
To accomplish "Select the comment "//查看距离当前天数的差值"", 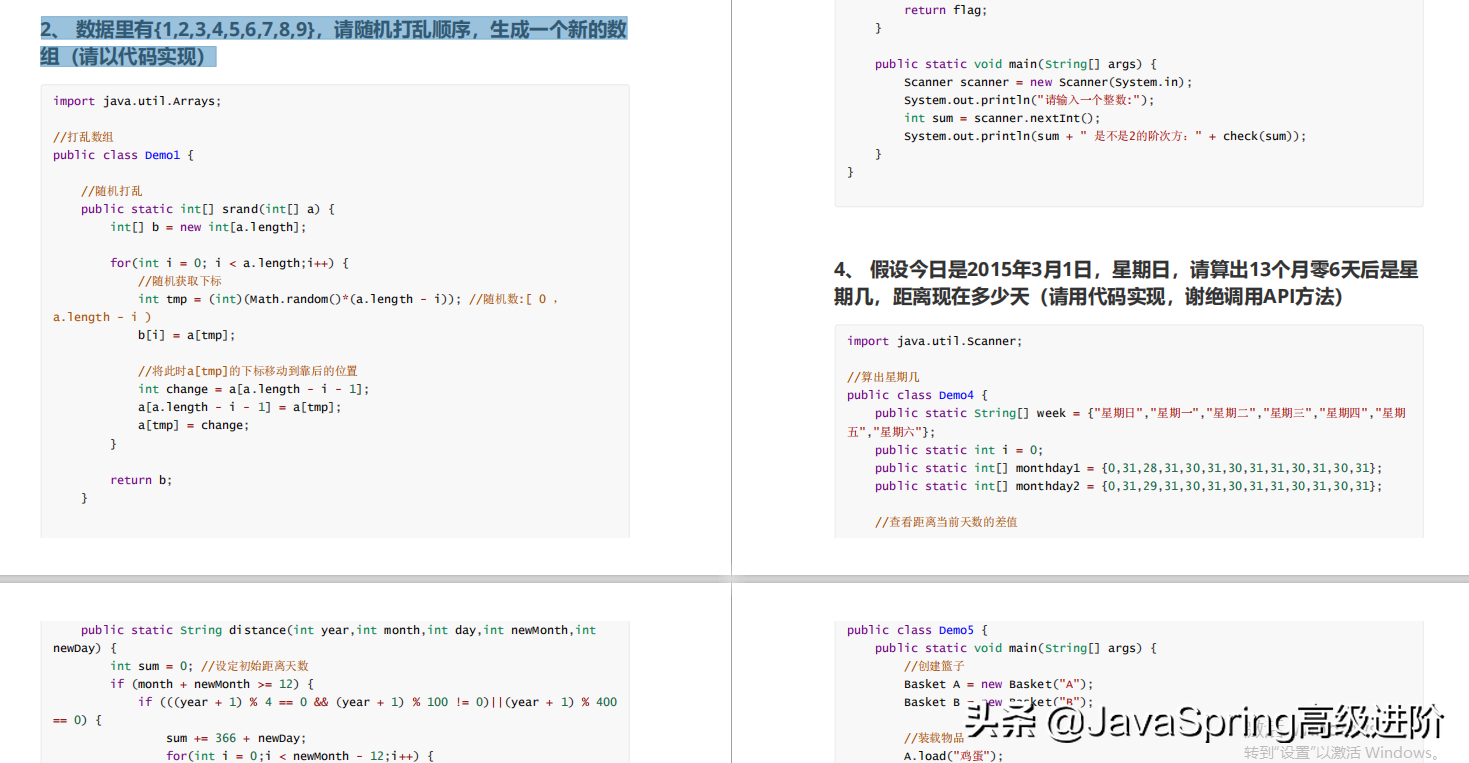I will click(x=946, y=522).
